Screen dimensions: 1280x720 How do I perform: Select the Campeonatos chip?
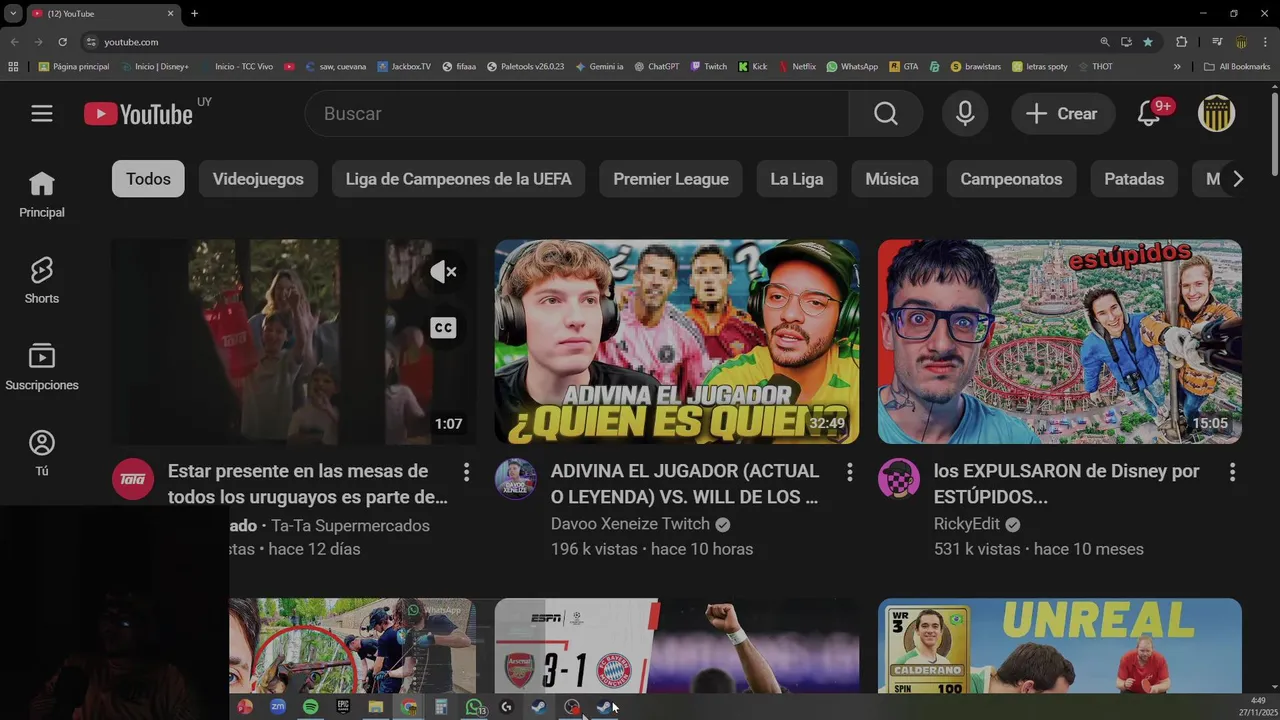click(1011, 179)
